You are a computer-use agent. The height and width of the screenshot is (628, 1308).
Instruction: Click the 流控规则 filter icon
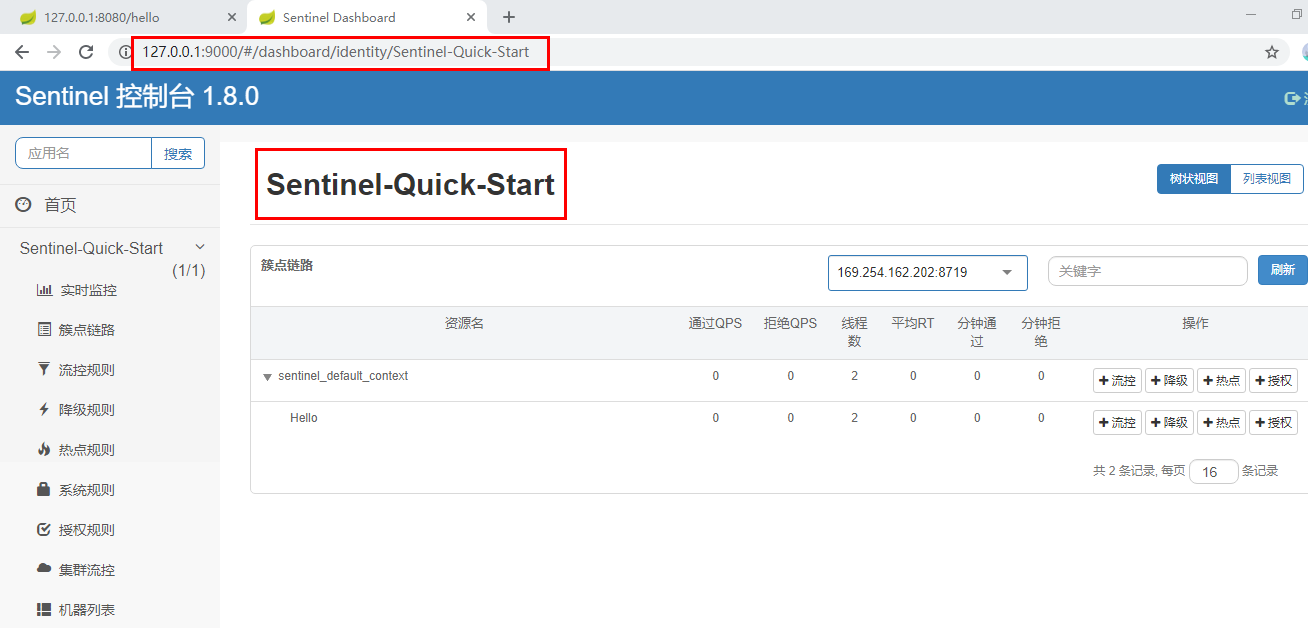44,369
